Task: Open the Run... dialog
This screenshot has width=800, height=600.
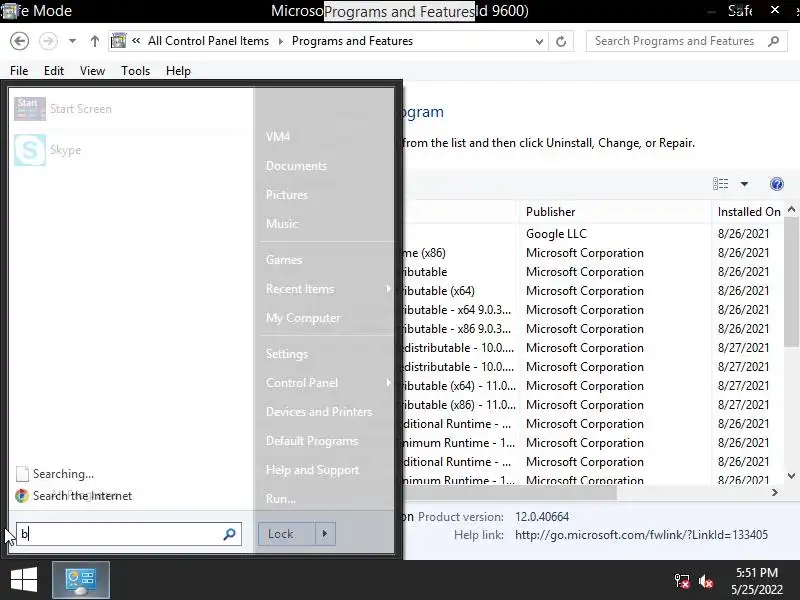Action: [280, 499]
